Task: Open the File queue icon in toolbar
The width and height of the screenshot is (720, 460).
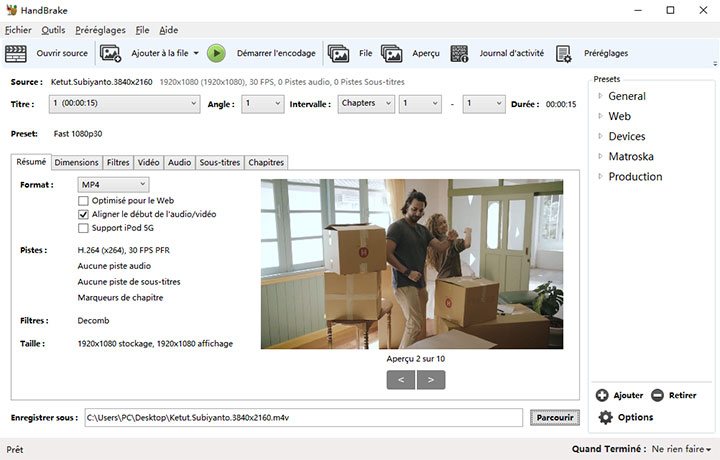Action: [338, 53]
